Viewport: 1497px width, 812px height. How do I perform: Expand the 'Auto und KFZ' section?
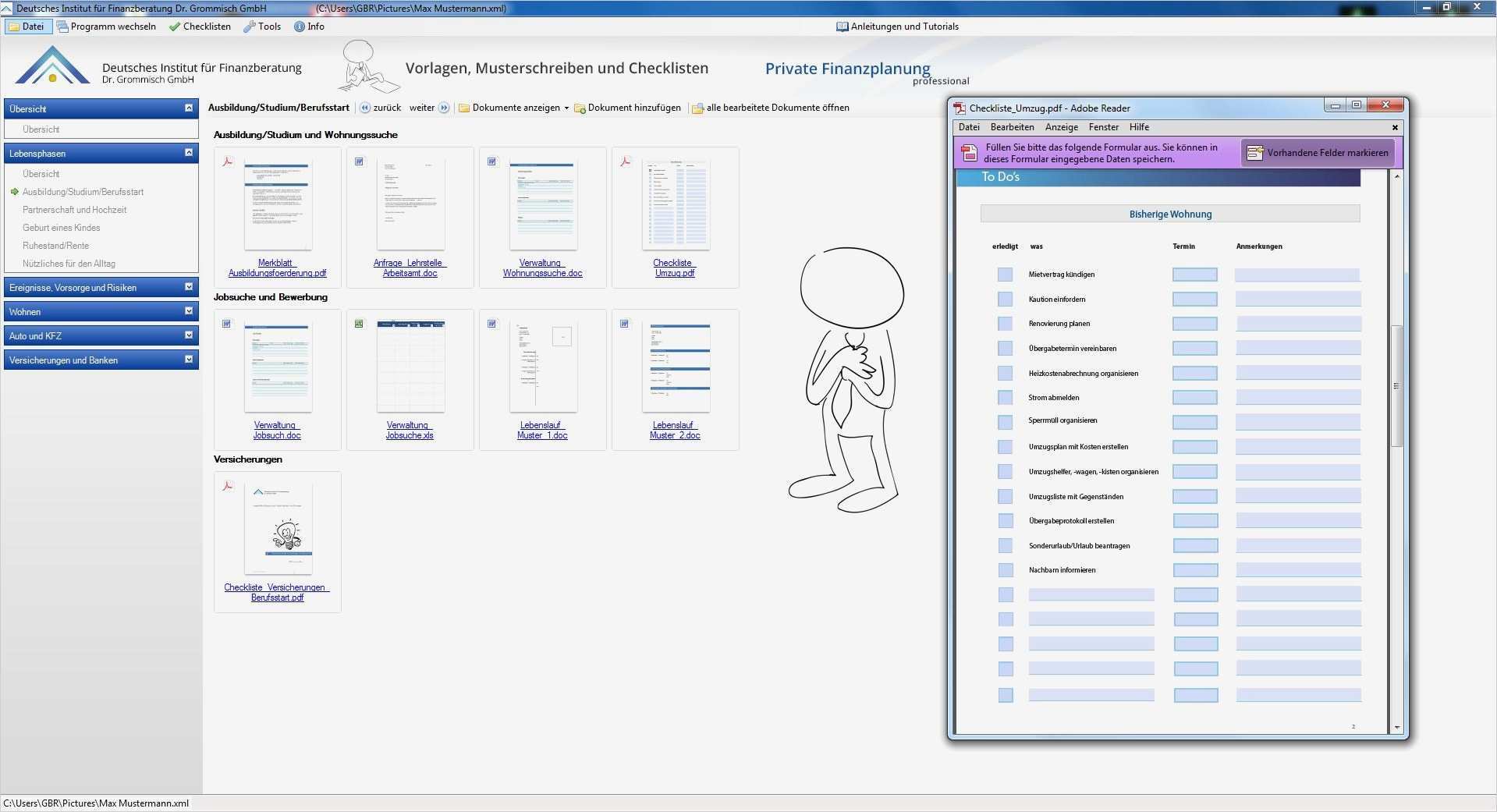coord(188,335)
